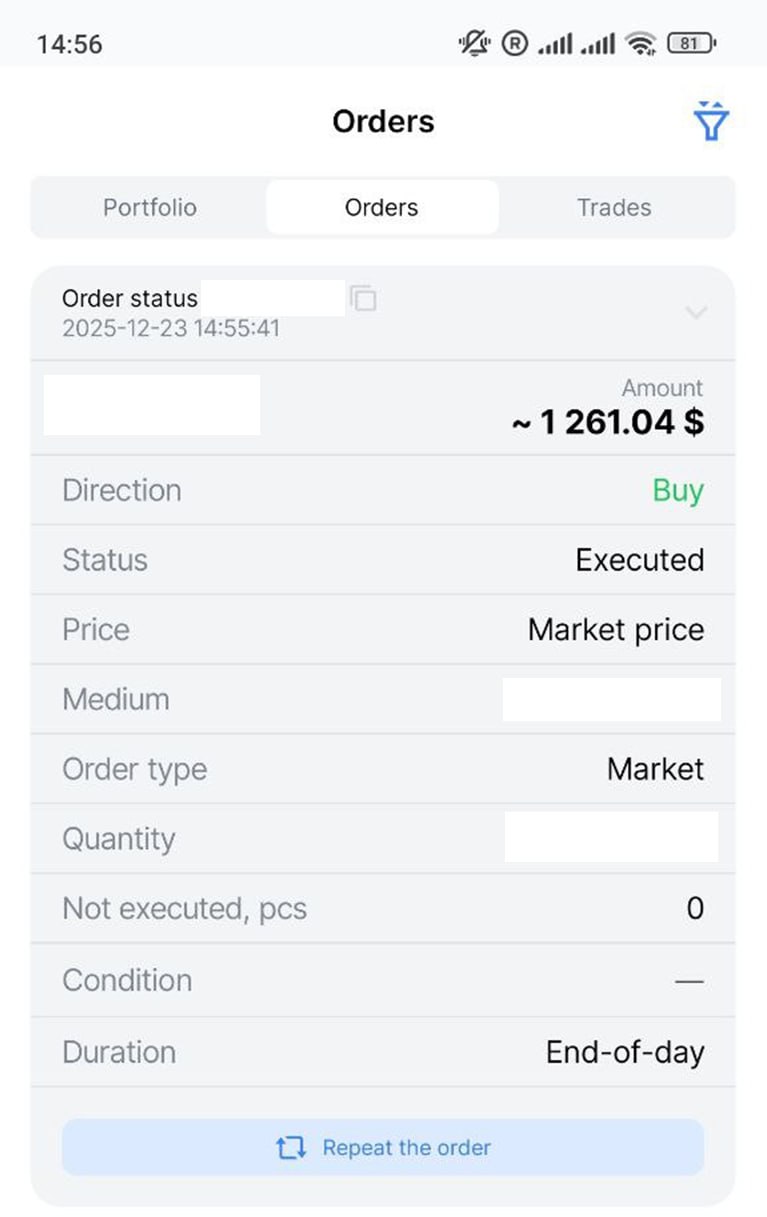The height and width of the screenshot is (1217, 767).
Task: Open the Trades tab
Action: pos(614,208)
